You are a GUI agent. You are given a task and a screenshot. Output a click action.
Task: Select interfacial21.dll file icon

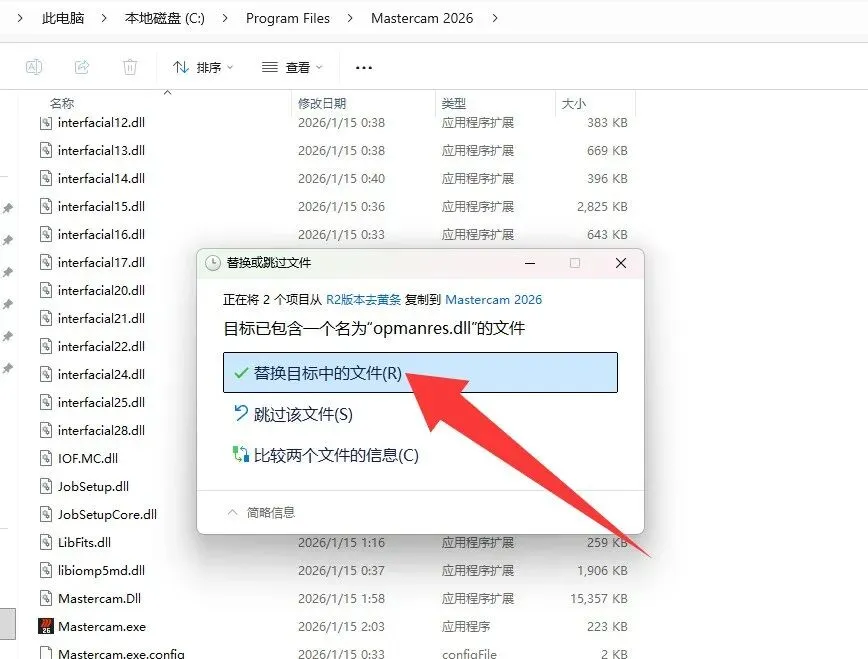(x=46, y=318)
